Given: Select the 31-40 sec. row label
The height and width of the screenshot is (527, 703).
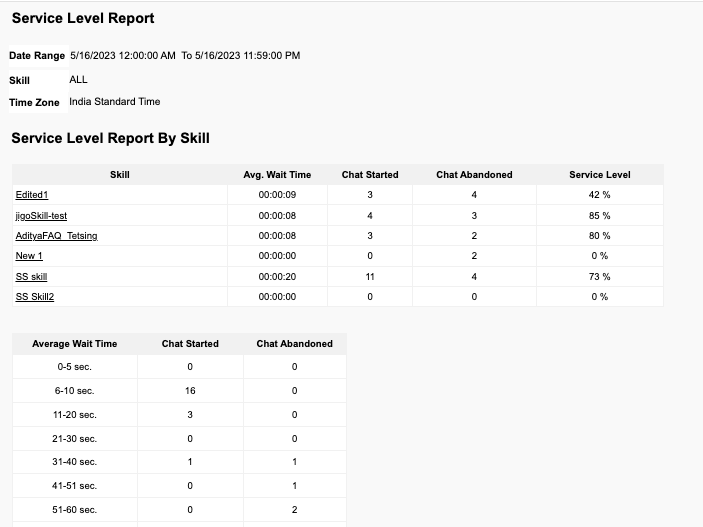Looking at the screenshot, I should tap(74, 462).
